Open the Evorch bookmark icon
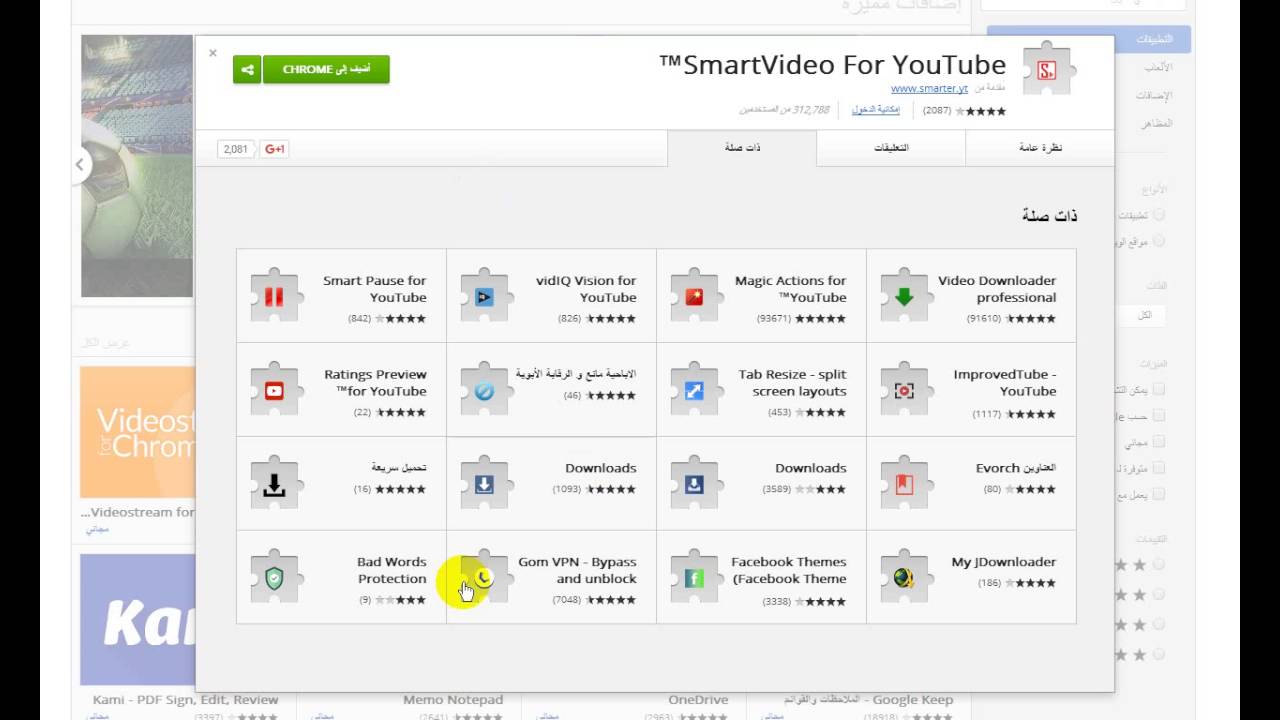Image resolution: width=1280 pixels, height=720 pixels. tap(904, 484)
